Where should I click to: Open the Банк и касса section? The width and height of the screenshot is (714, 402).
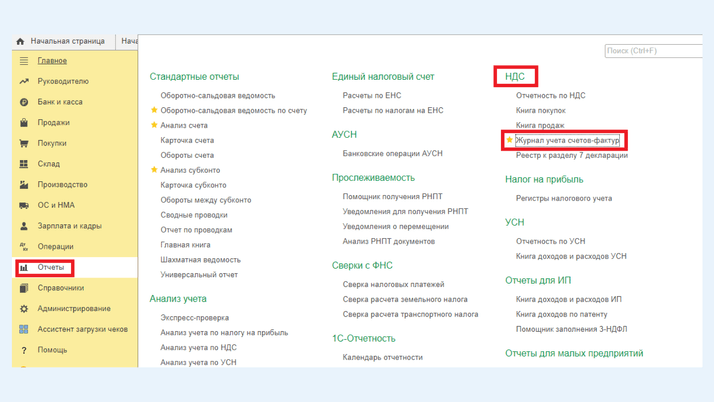click(x=60, y=102)
